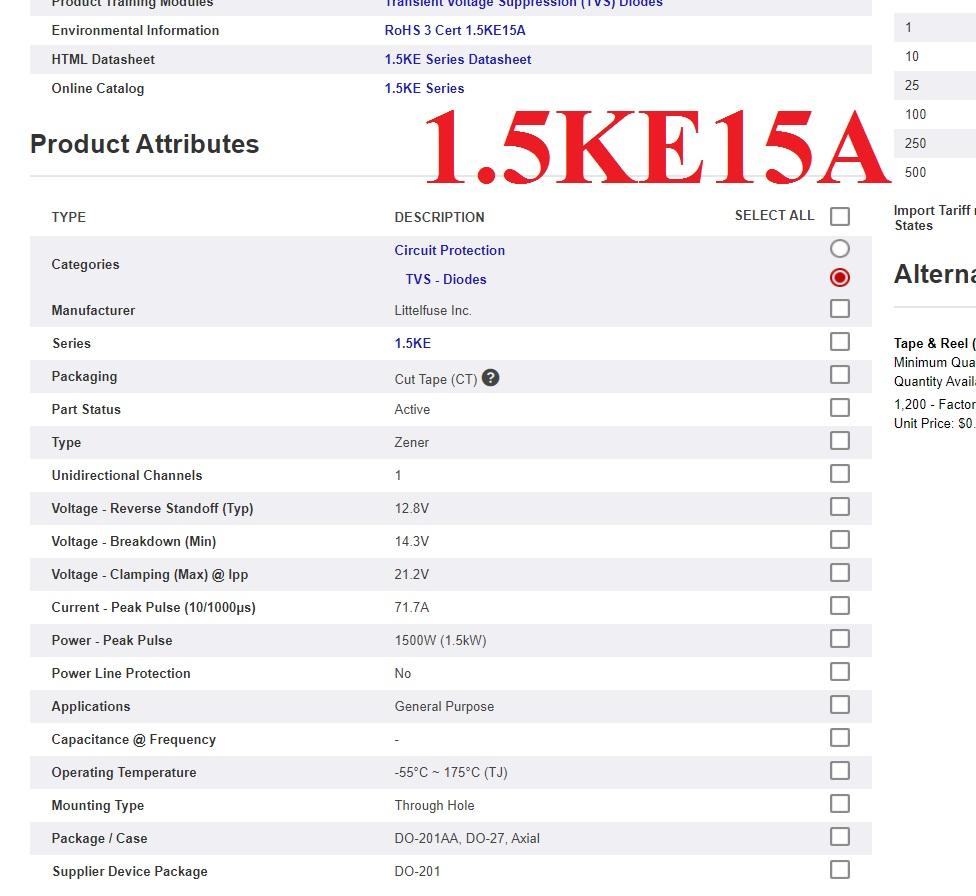The height and width of the screenshot is (896, 976).
Task: Click the Zener type value
Action: pos(411,442)
